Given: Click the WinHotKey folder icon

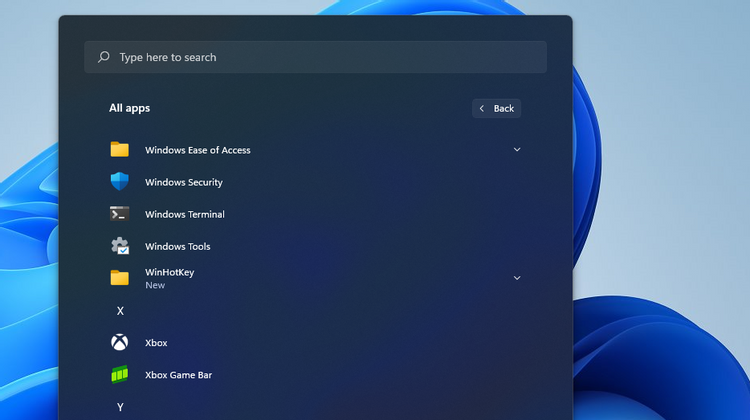Looking at the screenshot, I should (x=120, y=278).
